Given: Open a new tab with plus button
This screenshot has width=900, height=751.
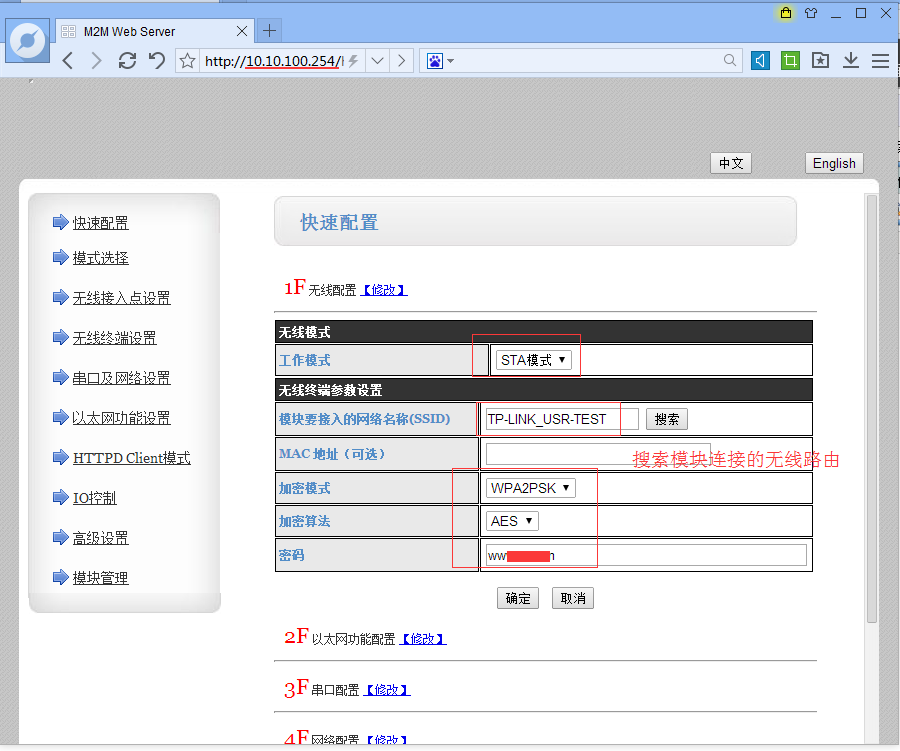Looking at the screenshot, I should click(x=268, y=31).
